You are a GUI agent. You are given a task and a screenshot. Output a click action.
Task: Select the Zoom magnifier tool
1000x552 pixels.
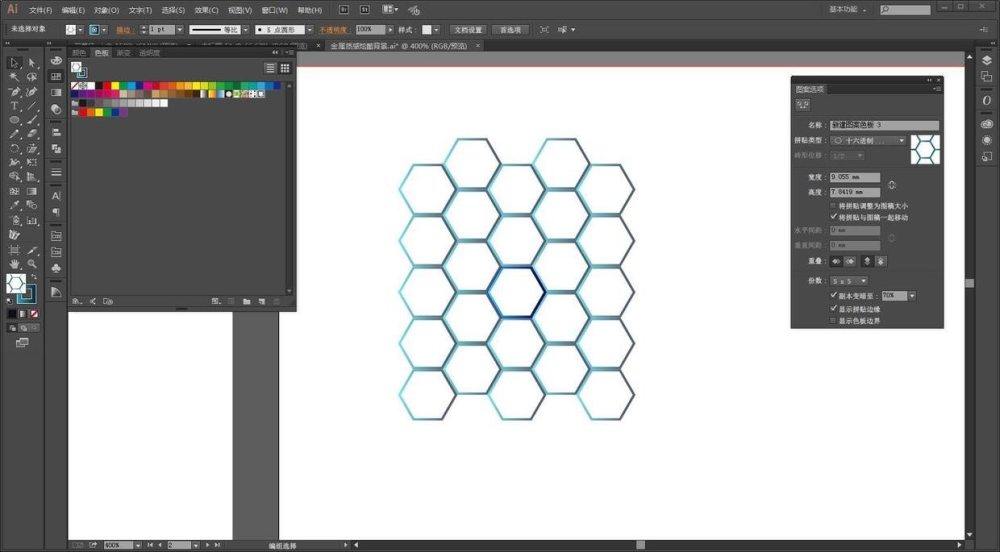point(32,264)
